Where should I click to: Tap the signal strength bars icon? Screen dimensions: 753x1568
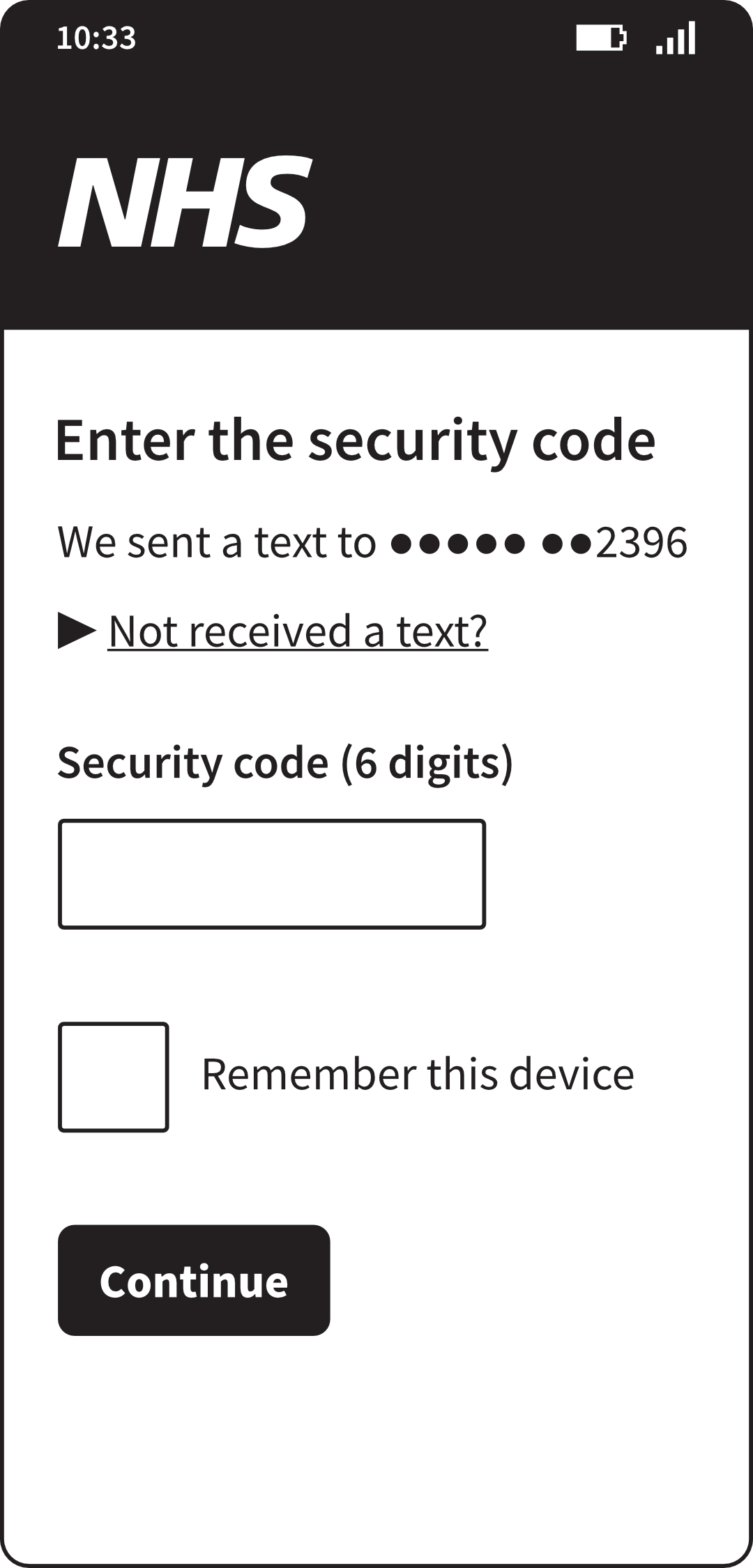[x=676, y=38]
